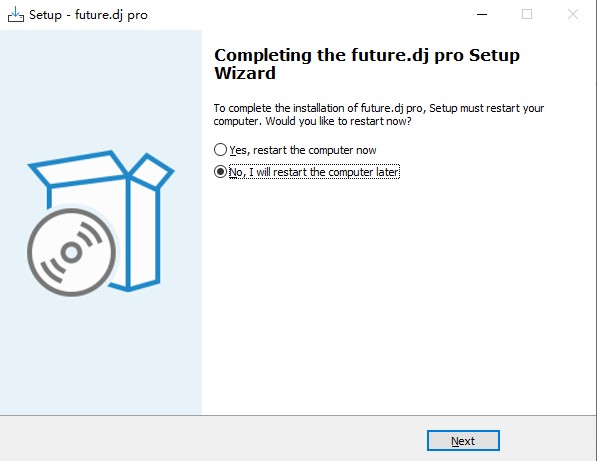Click the center hole of the disc graphic

[72, 252]
